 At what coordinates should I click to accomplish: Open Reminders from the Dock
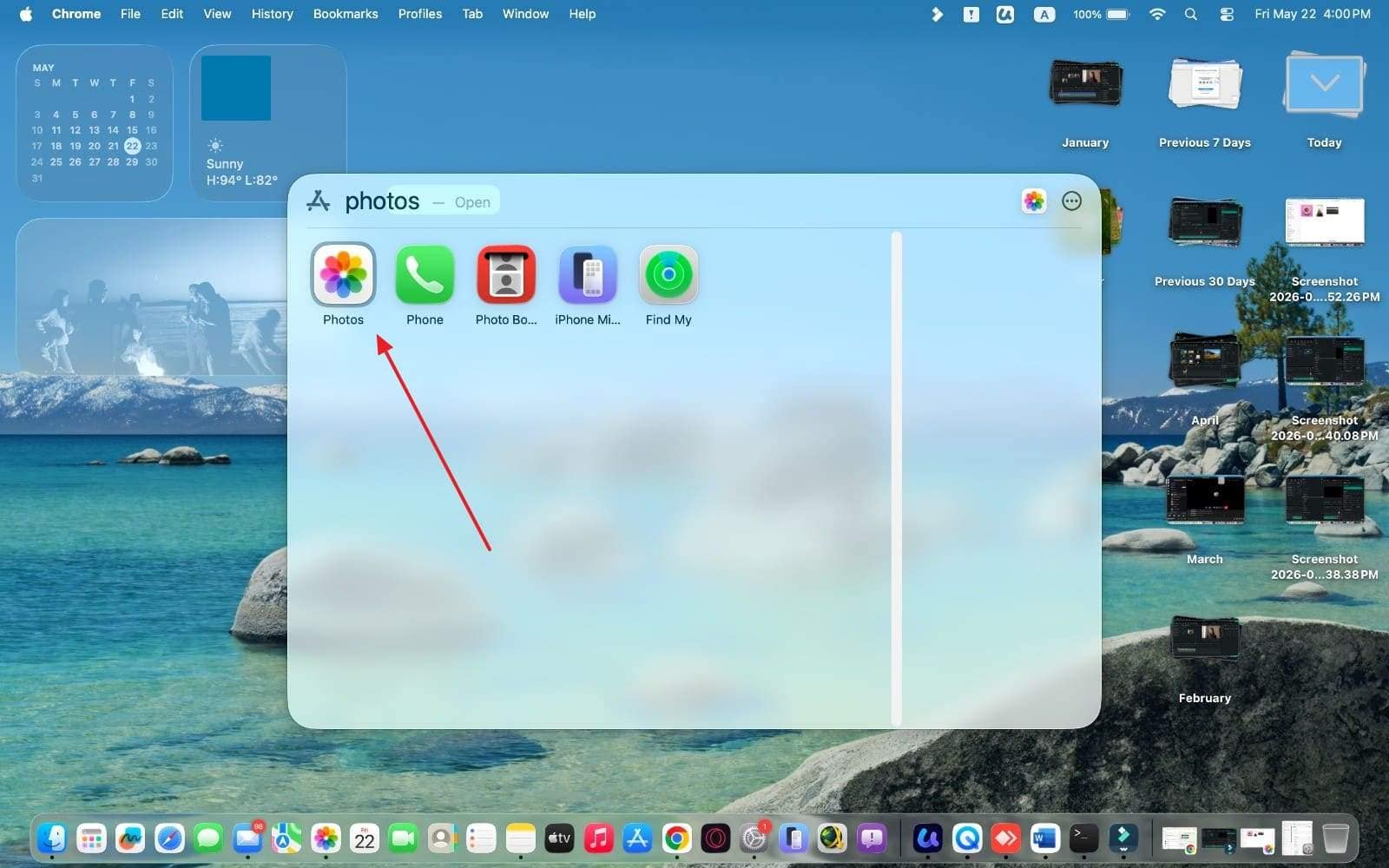pyautogui.click(x=481, y=838)
